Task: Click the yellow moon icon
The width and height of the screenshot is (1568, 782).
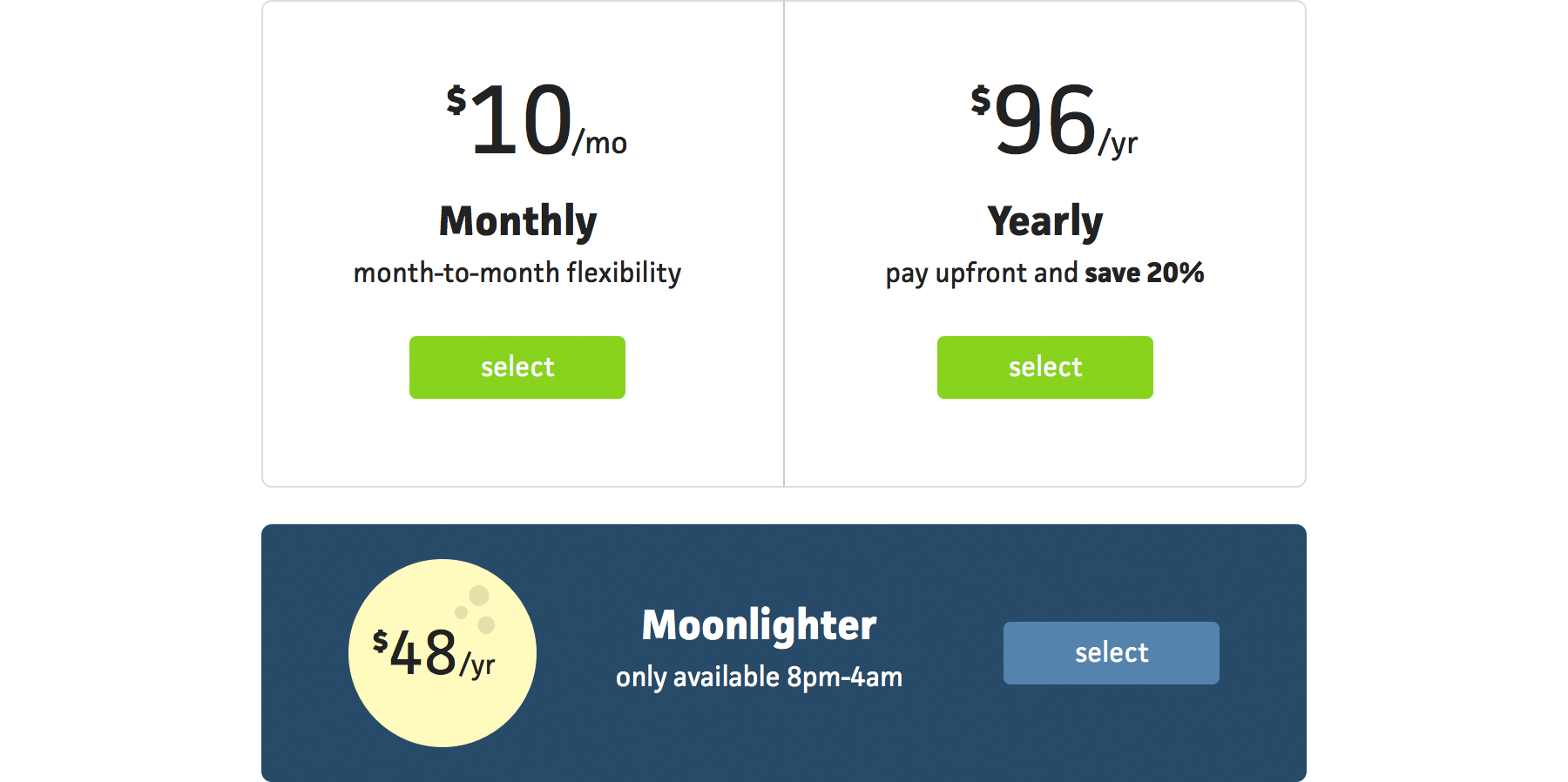Action: (x=443, y=653)
